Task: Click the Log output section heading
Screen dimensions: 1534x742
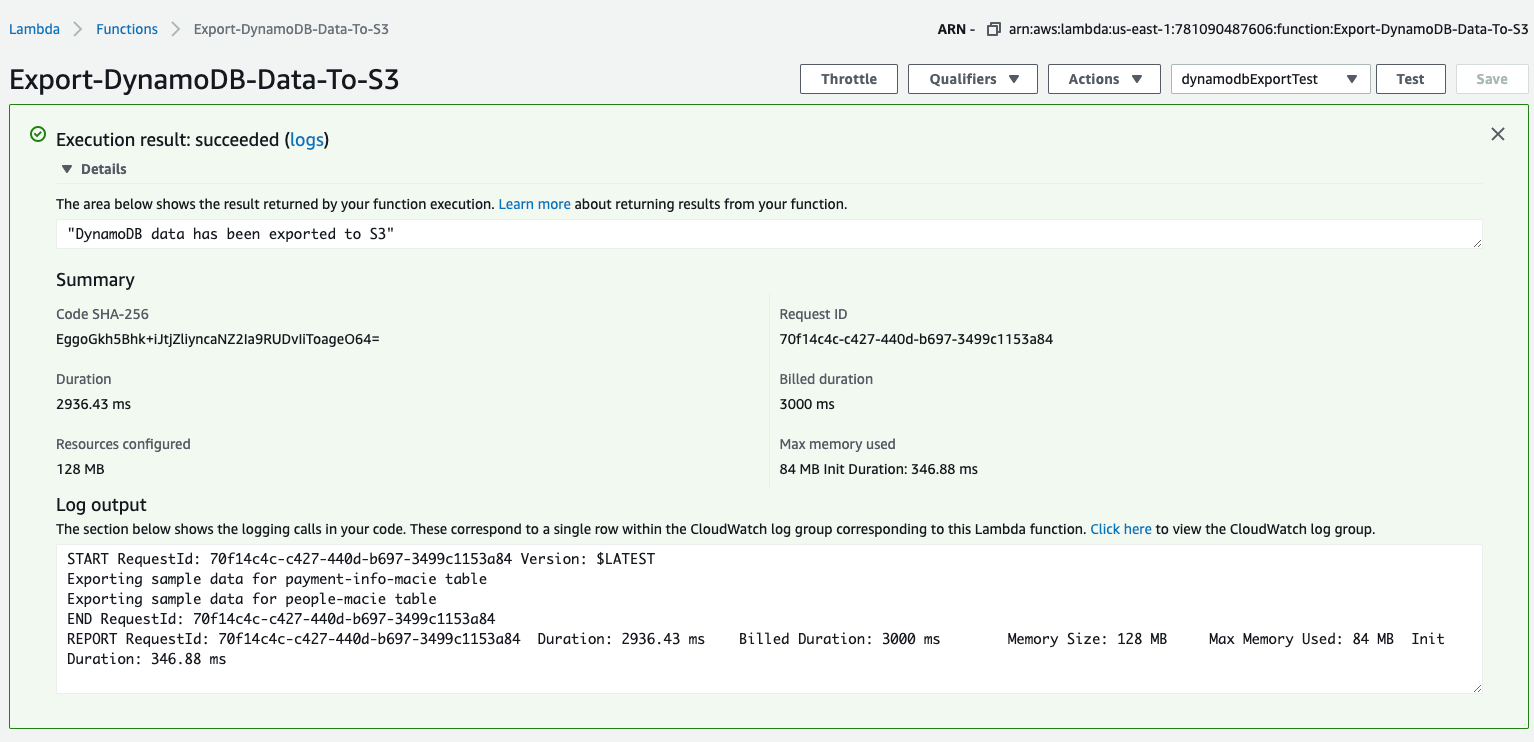Action: [x=101, y=505]
